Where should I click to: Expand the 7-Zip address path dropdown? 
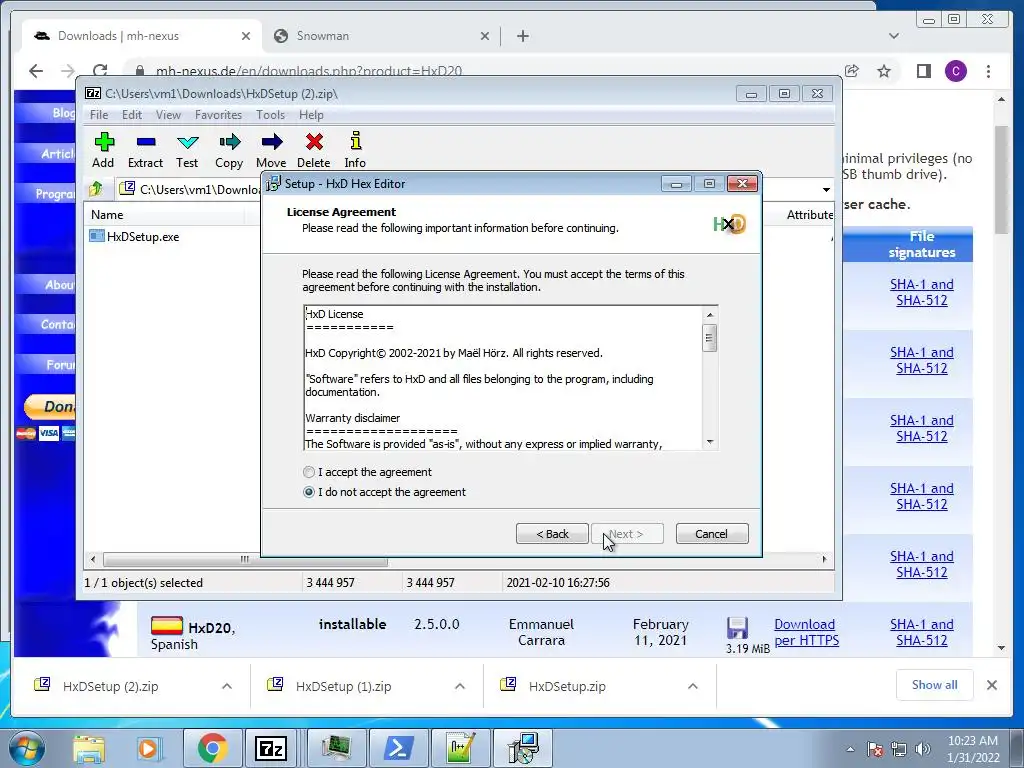[826, 189]
